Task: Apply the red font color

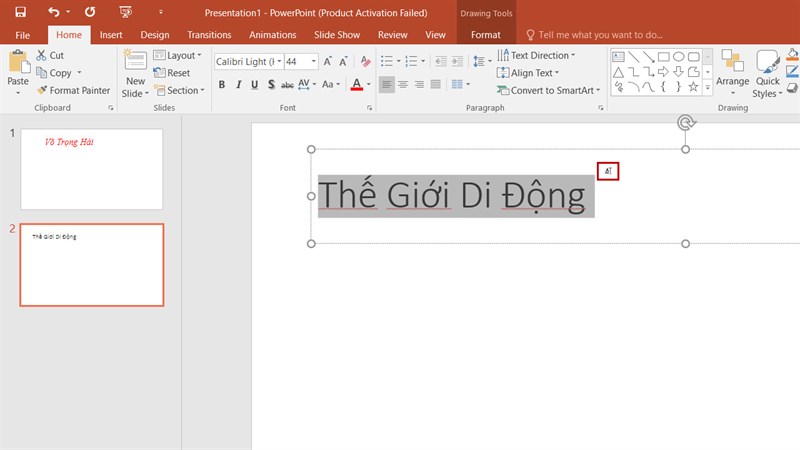Action: pyautogui.click(x=357, y=85)
